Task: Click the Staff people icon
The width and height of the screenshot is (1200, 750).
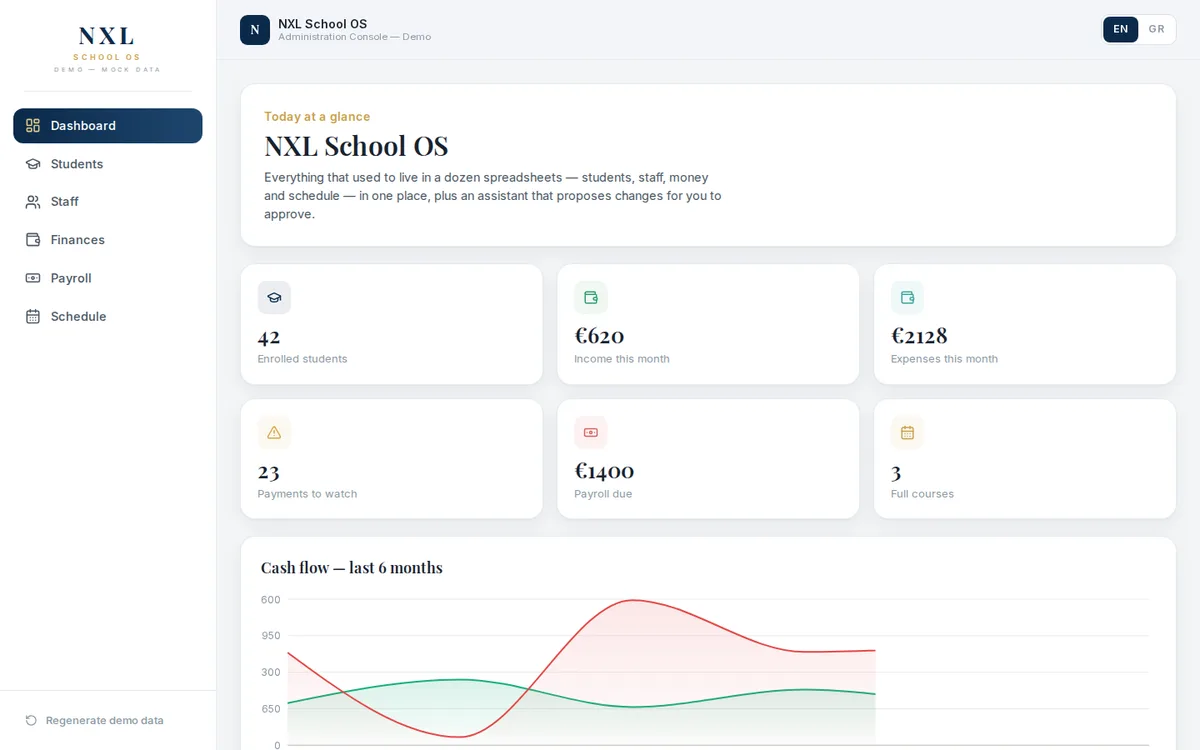Action: (x=33, y=202)
